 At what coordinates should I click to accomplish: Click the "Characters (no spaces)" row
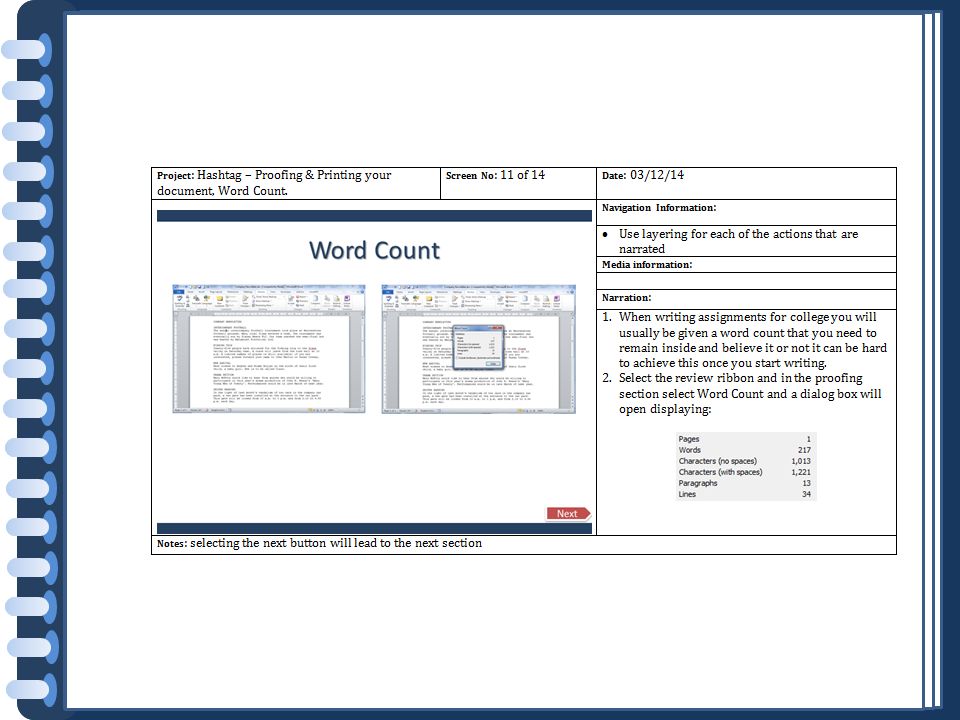pos(744,461)
